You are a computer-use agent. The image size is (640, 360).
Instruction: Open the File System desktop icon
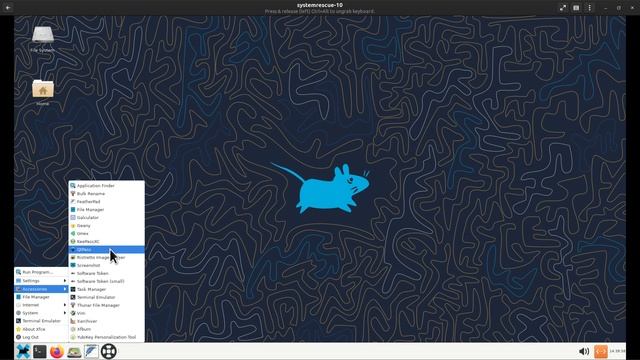coord(42,39)
